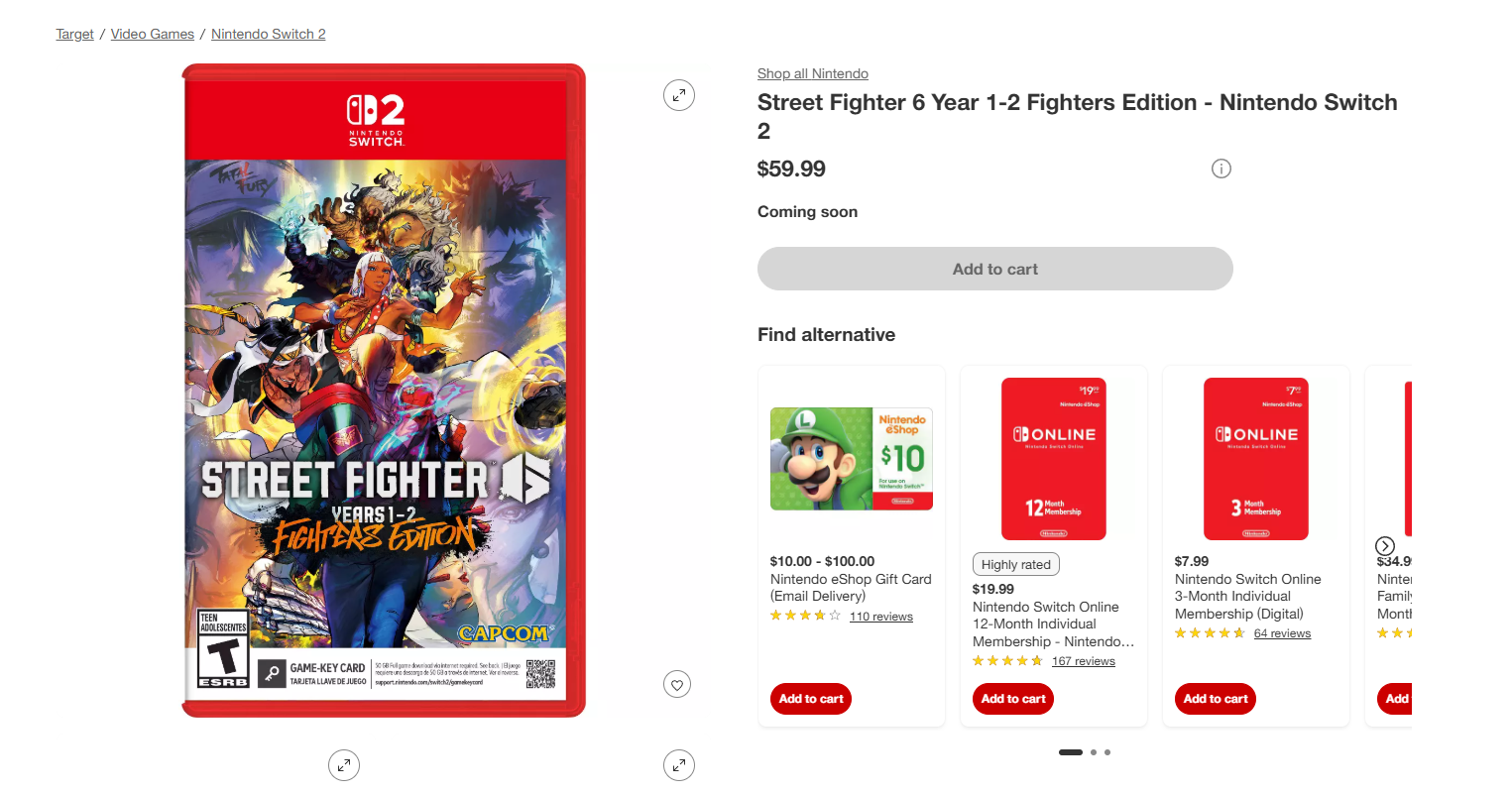Open Nintendo Switch 2 breadcrumb link
1512x794 pixels.
point(269,34)
